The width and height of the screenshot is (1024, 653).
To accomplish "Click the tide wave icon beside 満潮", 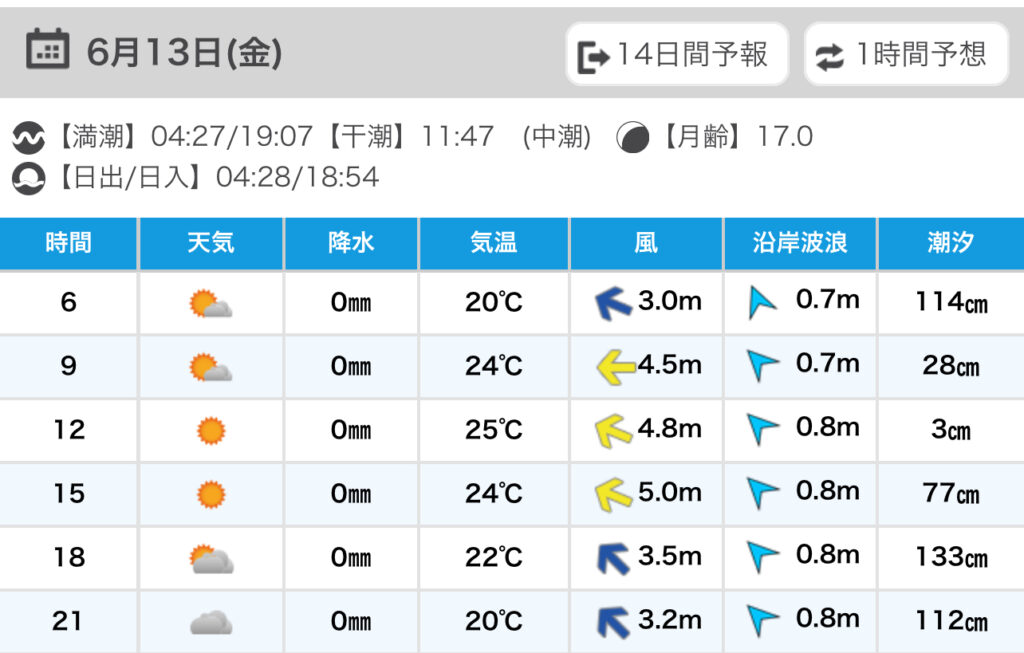I will coord(29,138).
